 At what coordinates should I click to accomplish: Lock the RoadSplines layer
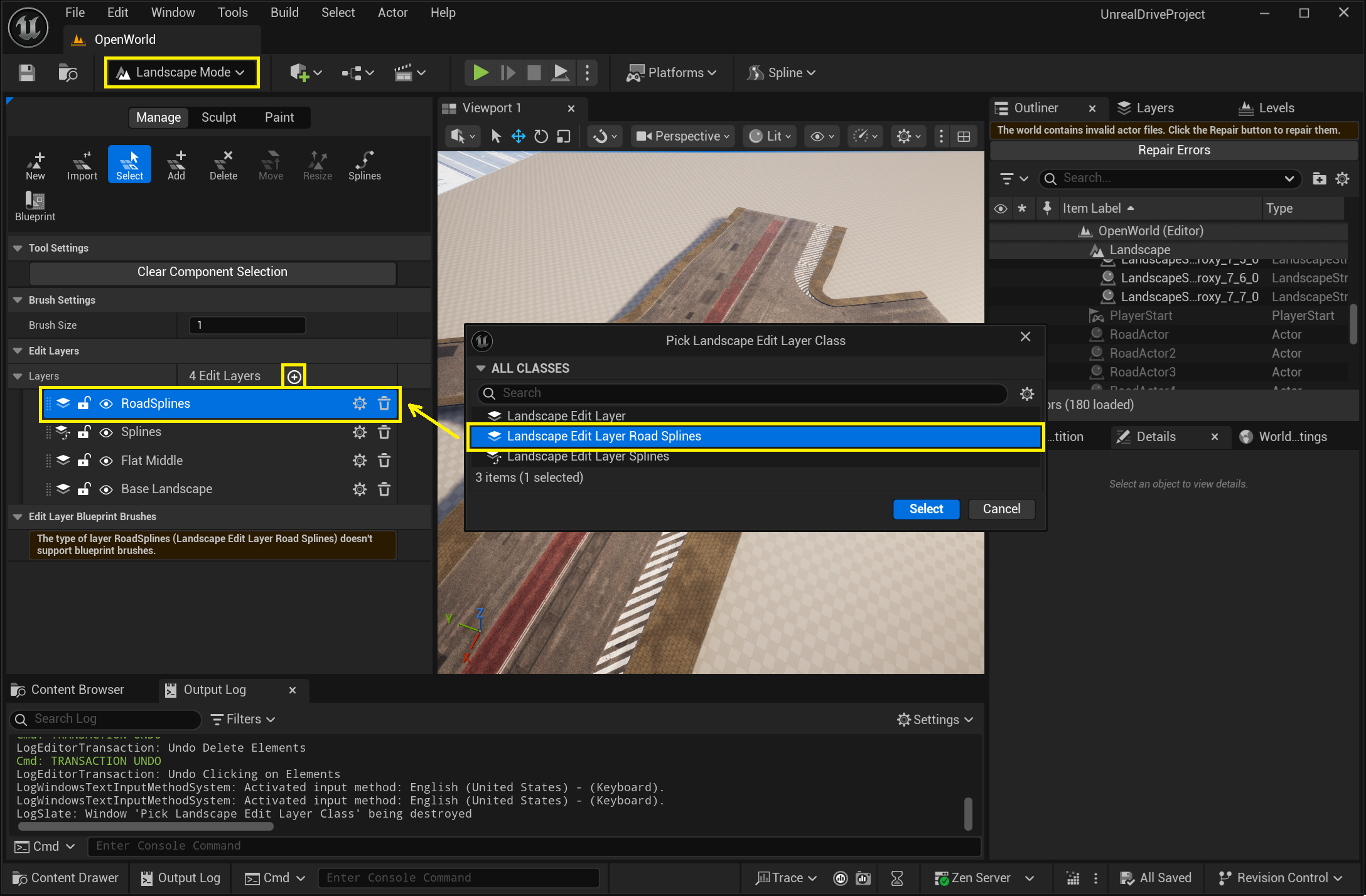[84, 403]
